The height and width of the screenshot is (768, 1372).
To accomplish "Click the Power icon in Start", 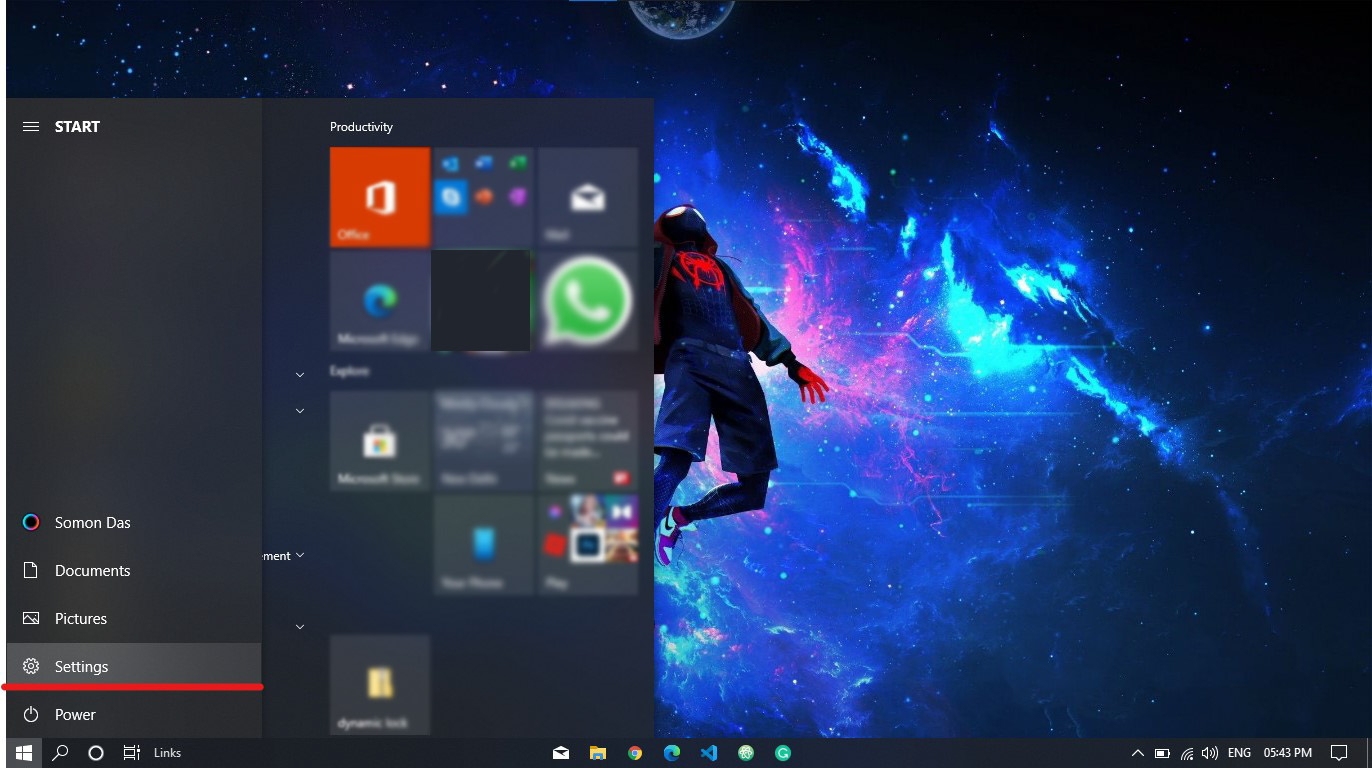I will point(31,715).
